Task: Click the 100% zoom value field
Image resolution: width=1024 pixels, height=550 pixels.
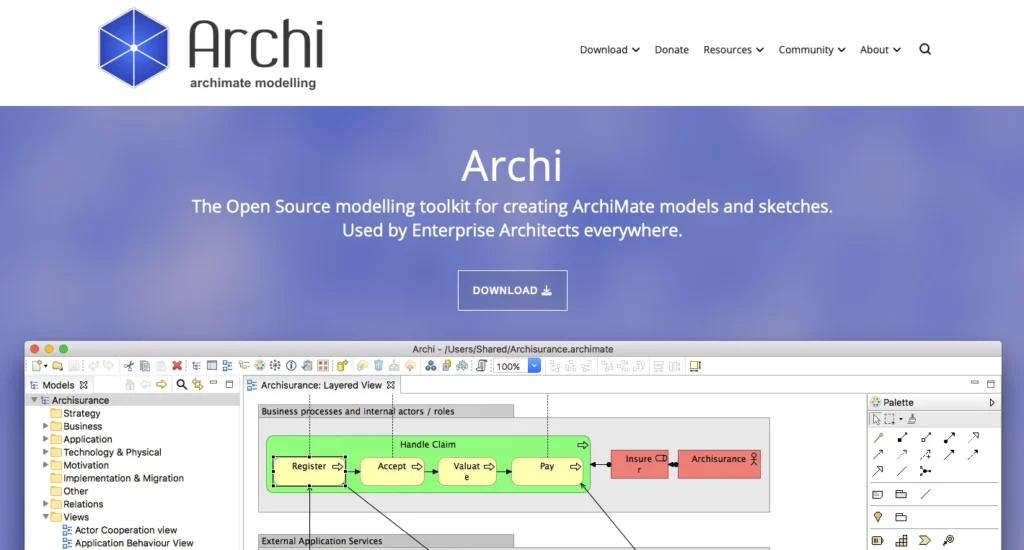Action: [x=510, y=366]
